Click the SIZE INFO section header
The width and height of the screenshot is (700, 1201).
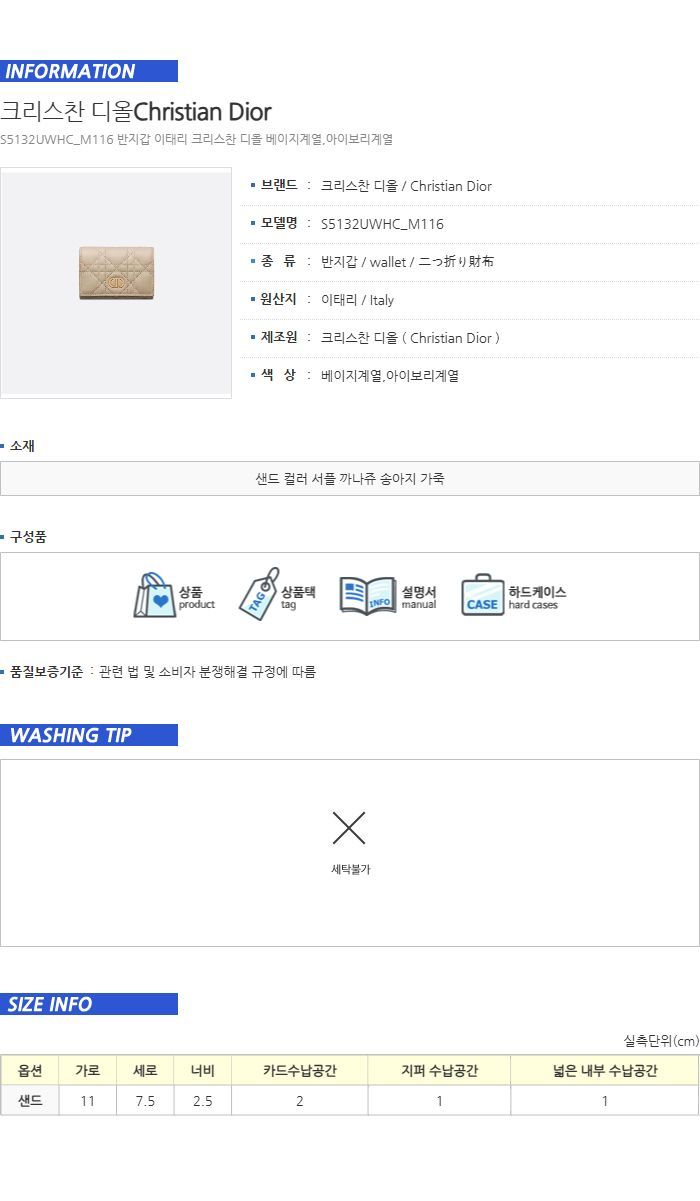[x=89, y=1004]
